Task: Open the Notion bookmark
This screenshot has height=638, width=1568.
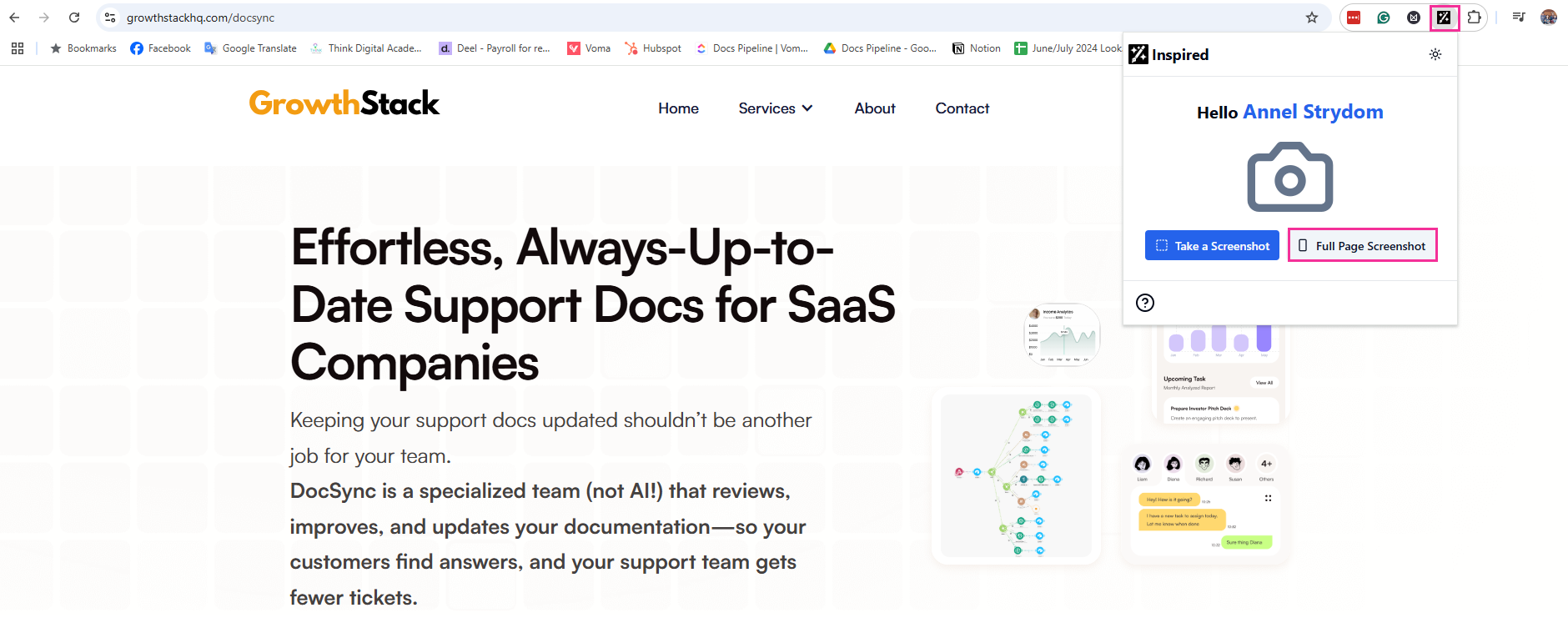Action: point(976,48)
